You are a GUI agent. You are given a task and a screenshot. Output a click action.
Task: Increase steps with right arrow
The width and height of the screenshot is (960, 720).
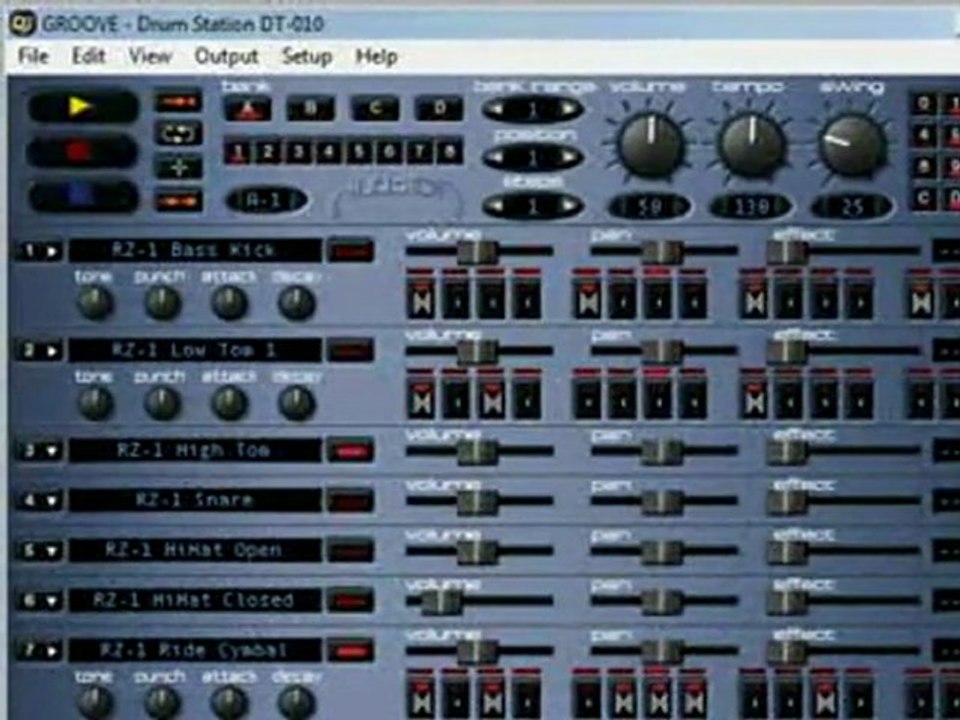pos(570,206)
